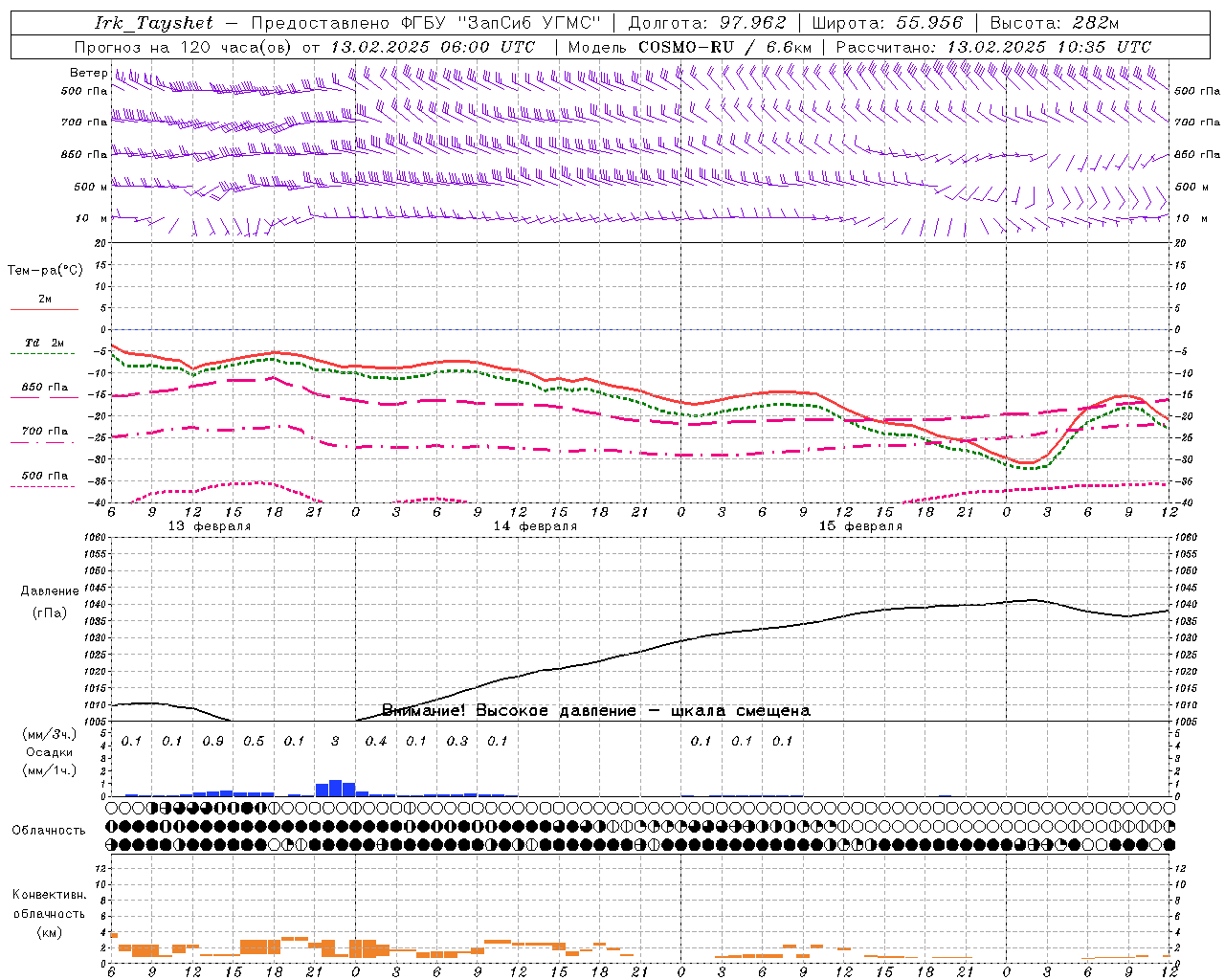Click the (мм/3ч.) precipitation unit label

[x=49, y=735]
